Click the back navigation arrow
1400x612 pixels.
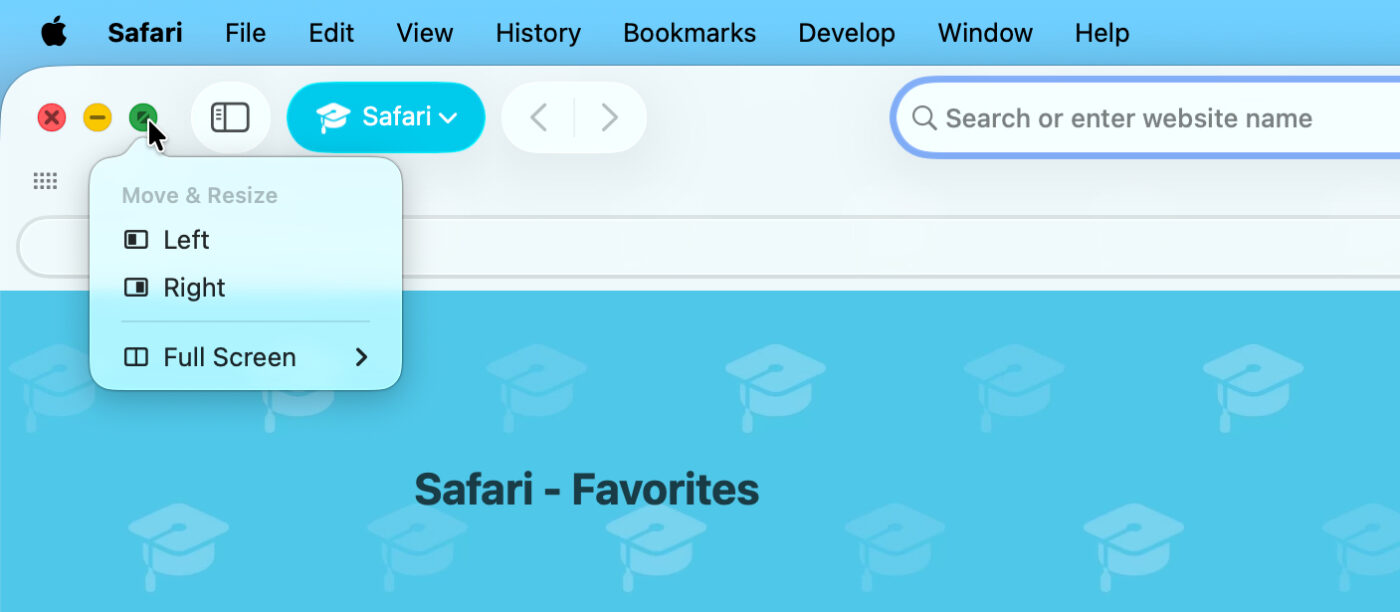click(538, 118)
